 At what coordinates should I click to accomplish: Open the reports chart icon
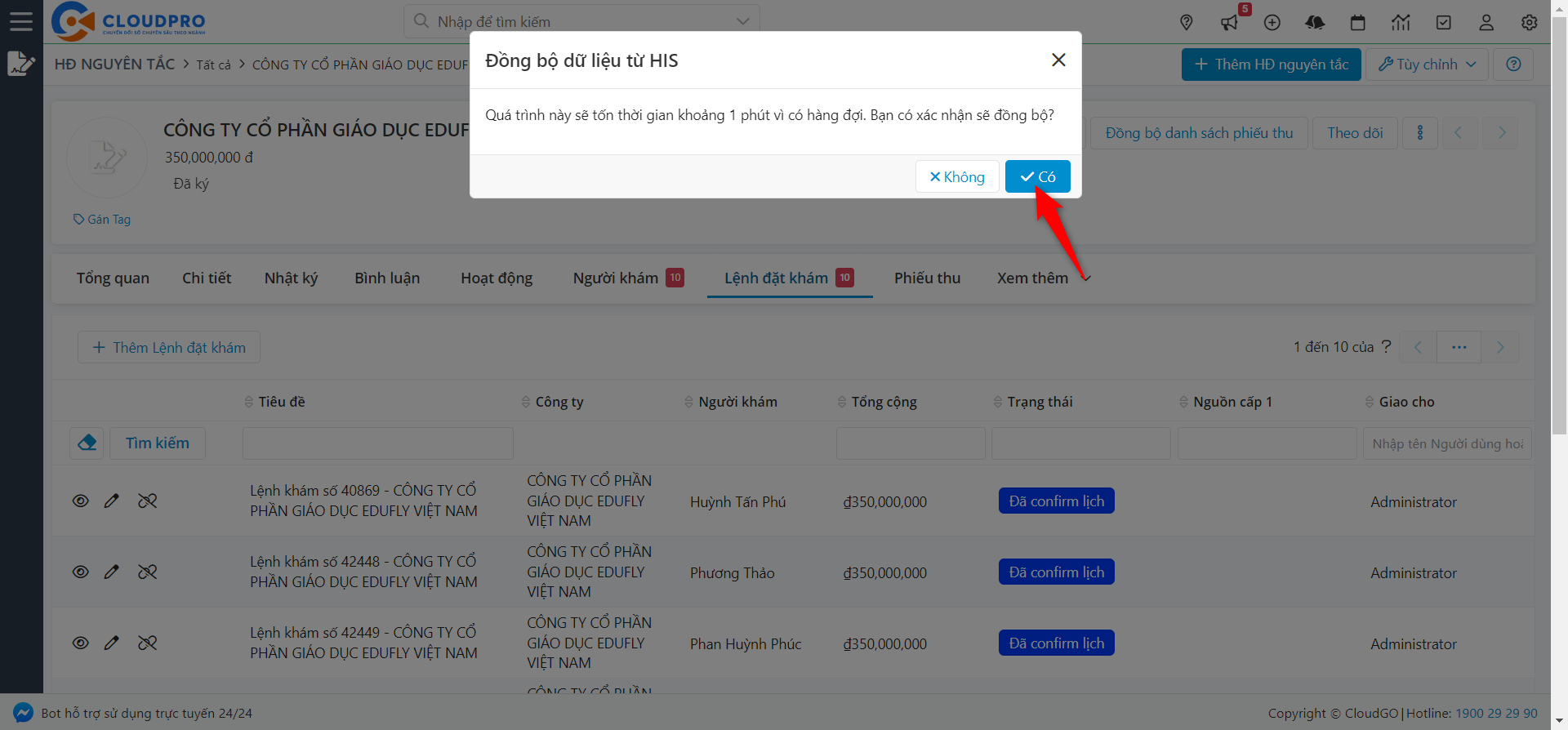point(1401,23)
